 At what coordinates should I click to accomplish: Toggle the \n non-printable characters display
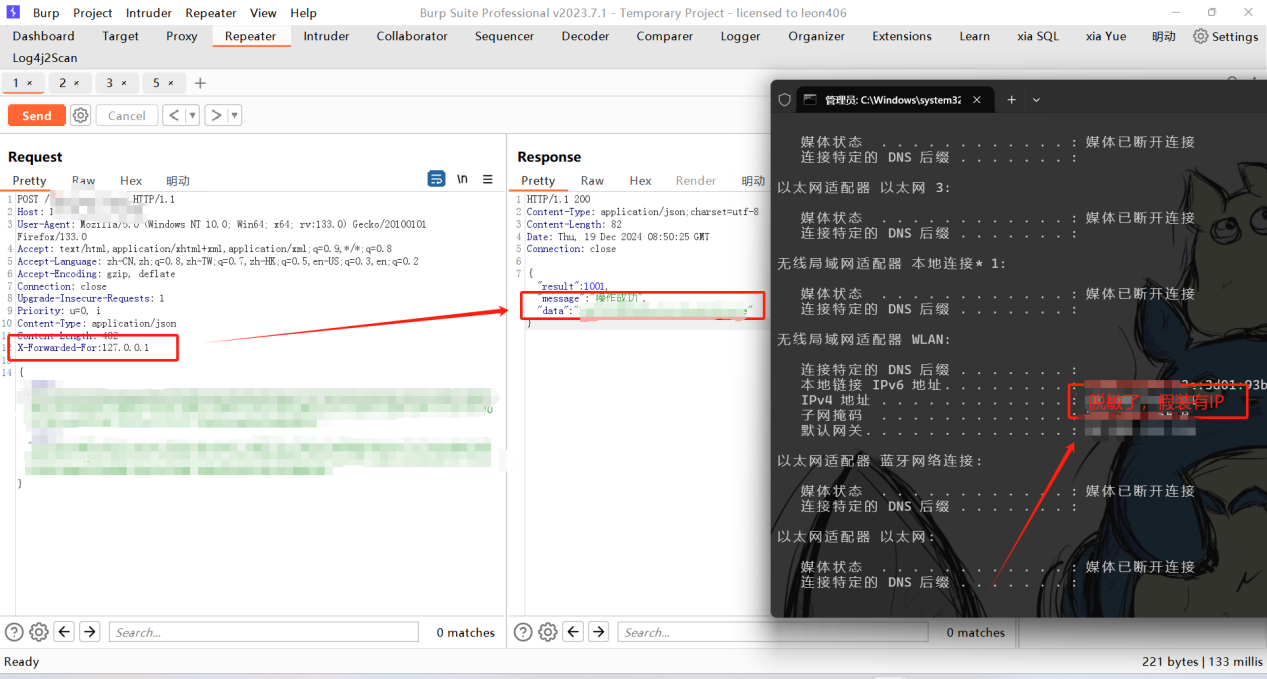[462, 179]
